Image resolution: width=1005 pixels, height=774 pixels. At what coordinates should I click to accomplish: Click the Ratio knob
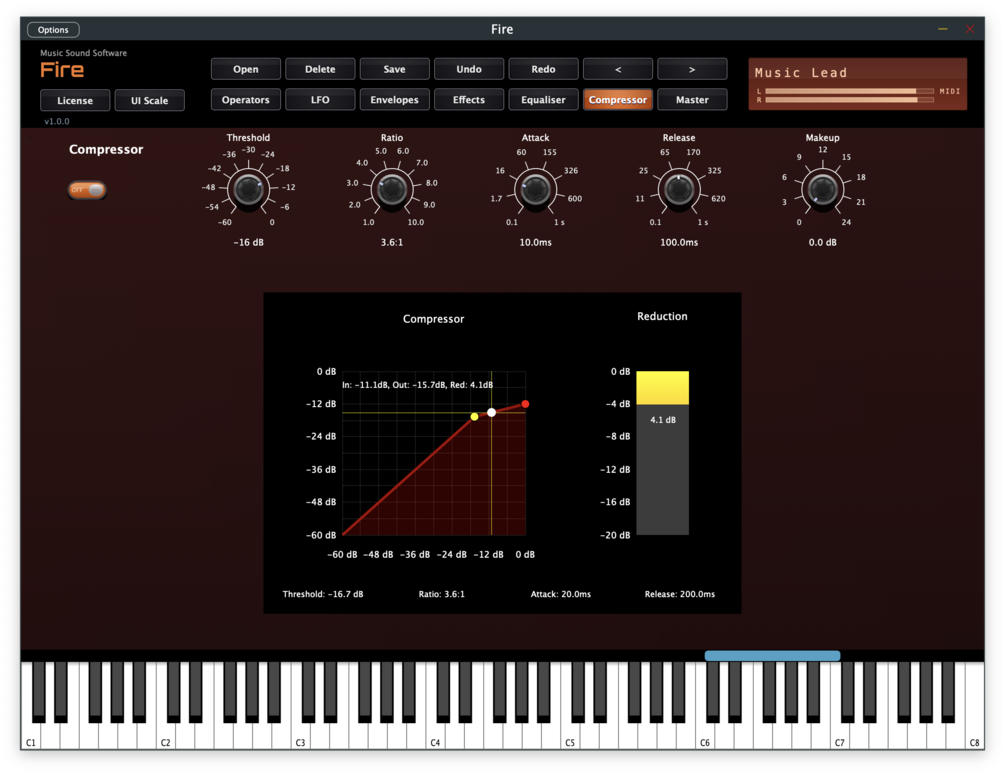click(x=392, y=189)
